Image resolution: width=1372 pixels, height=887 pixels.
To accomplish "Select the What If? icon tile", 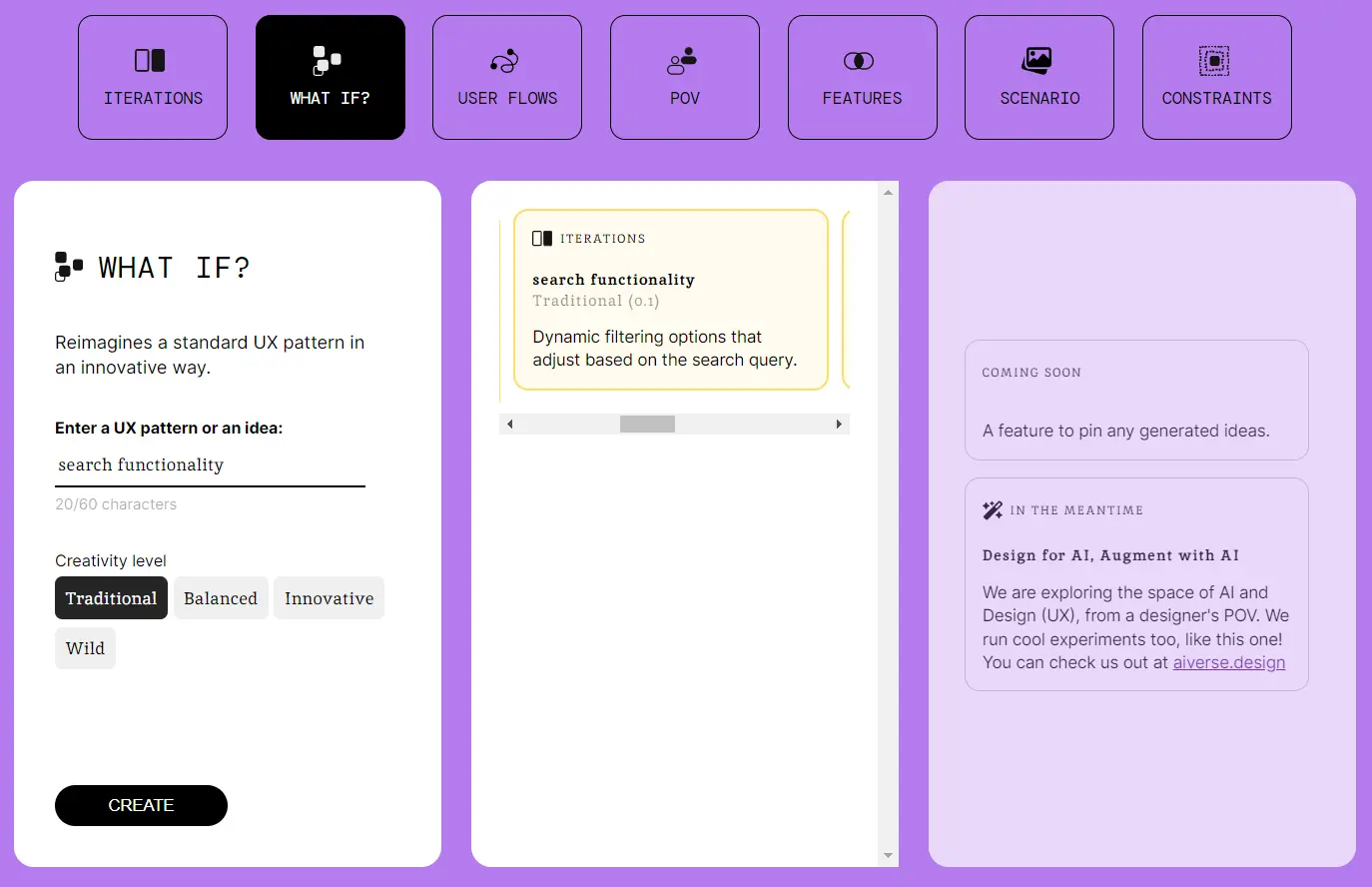I will coord(328,61).
